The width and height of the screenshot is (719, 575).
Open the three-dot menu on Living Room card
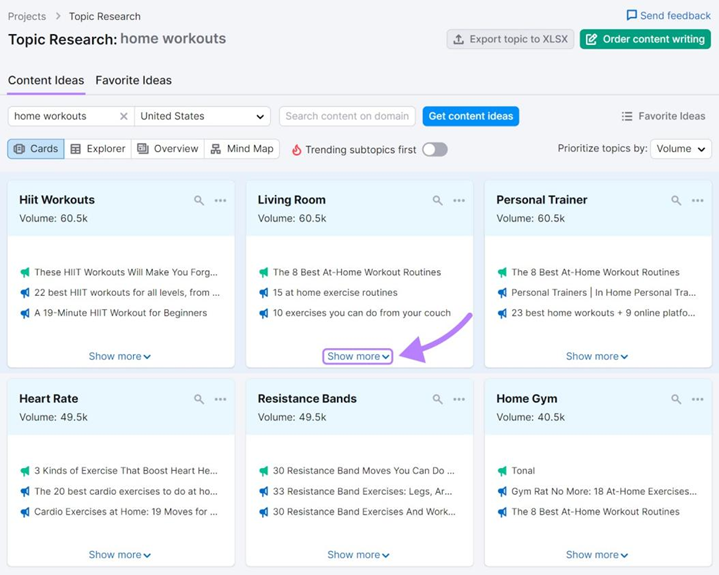point(459,201)
